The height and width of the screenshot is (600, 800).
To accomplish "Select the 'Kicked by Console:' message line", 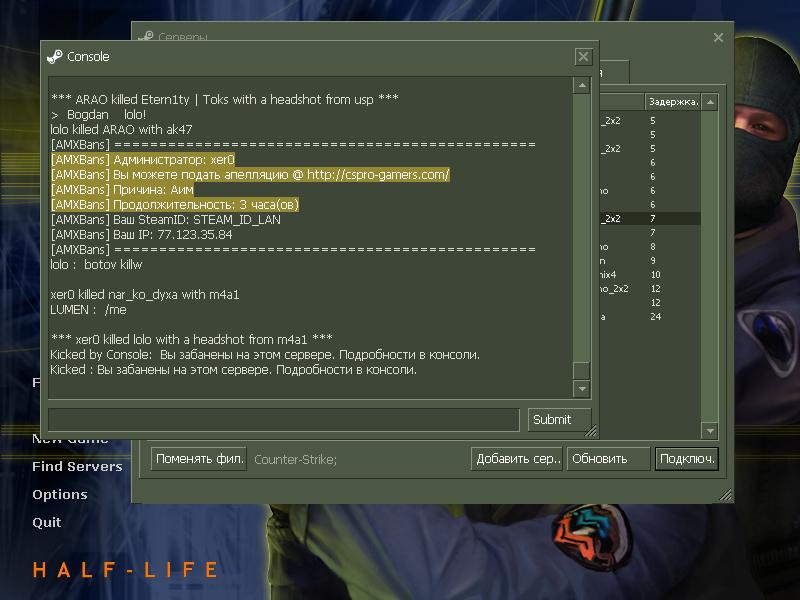I will 265,355.
